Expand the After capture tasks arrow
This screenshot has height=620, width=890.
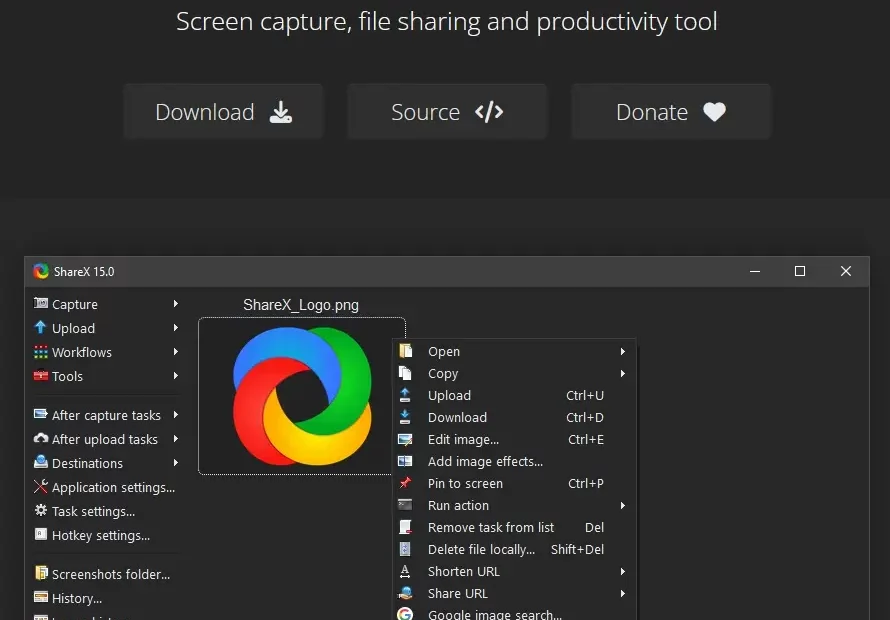(x=176, y=414)
